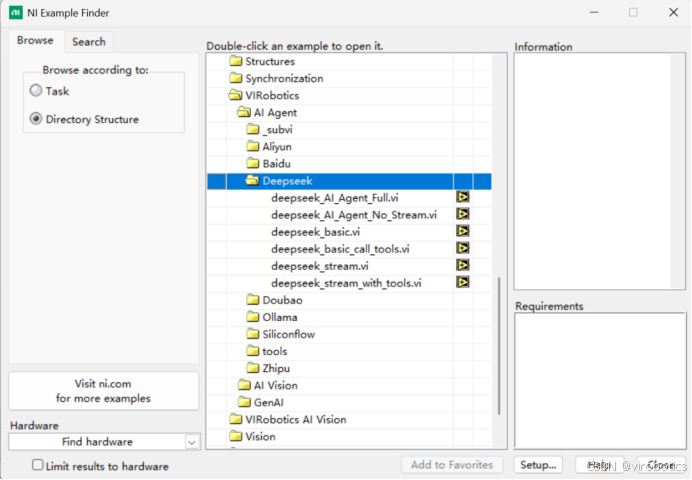The width and height of the screenshot is (692, 480).
Task: Select the Baidu row label
Action: pos(277,164)
